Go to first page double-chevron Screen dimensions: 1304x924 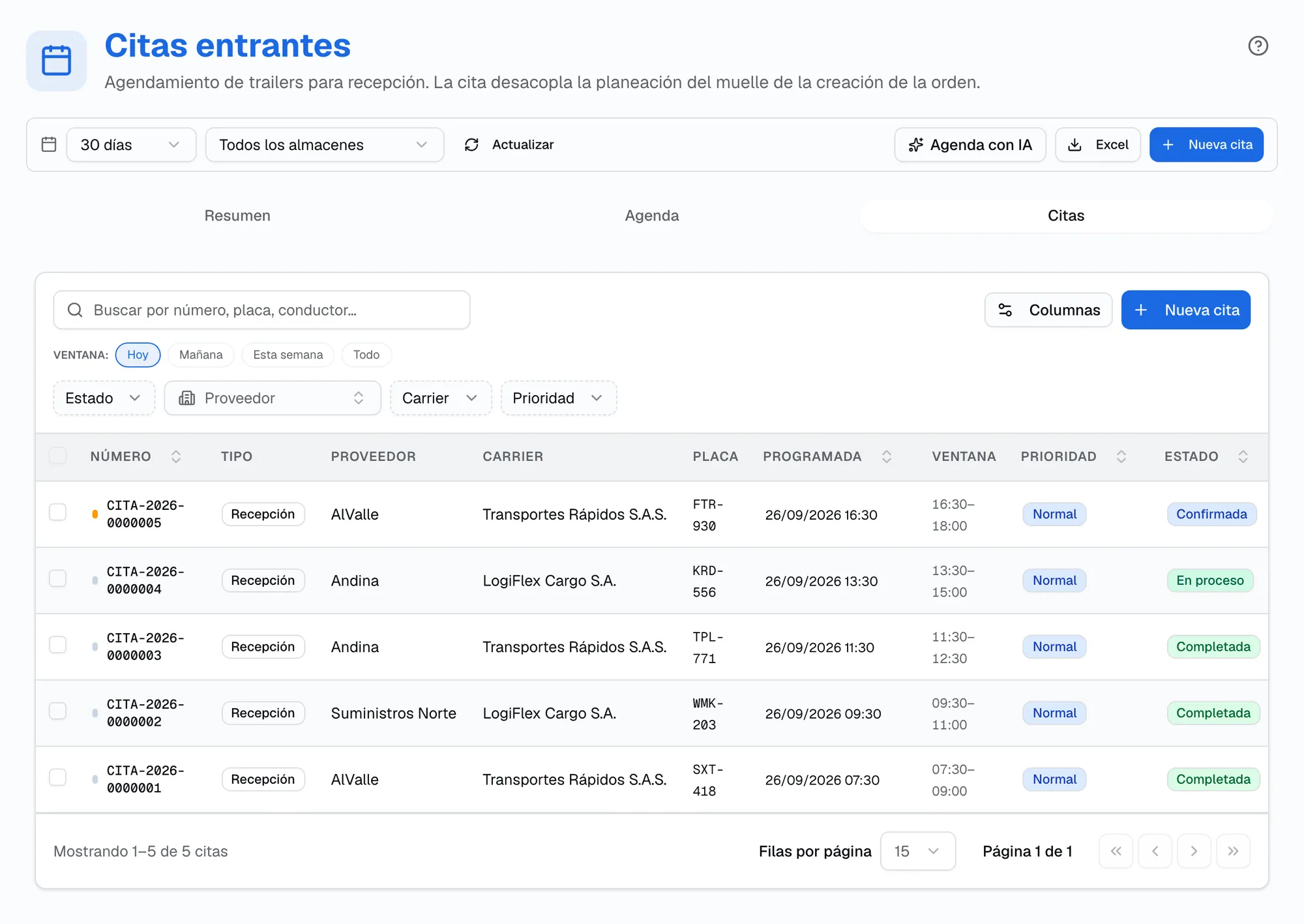pos(1116,851)
